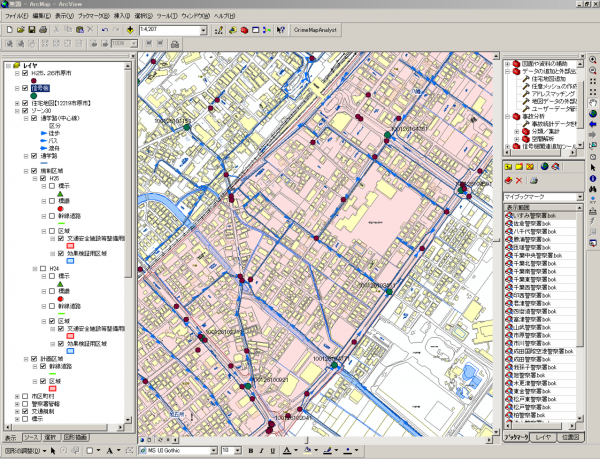Click the Save map document icon
The width and height of the screenshot is (600, 459).
pos(31,30)
